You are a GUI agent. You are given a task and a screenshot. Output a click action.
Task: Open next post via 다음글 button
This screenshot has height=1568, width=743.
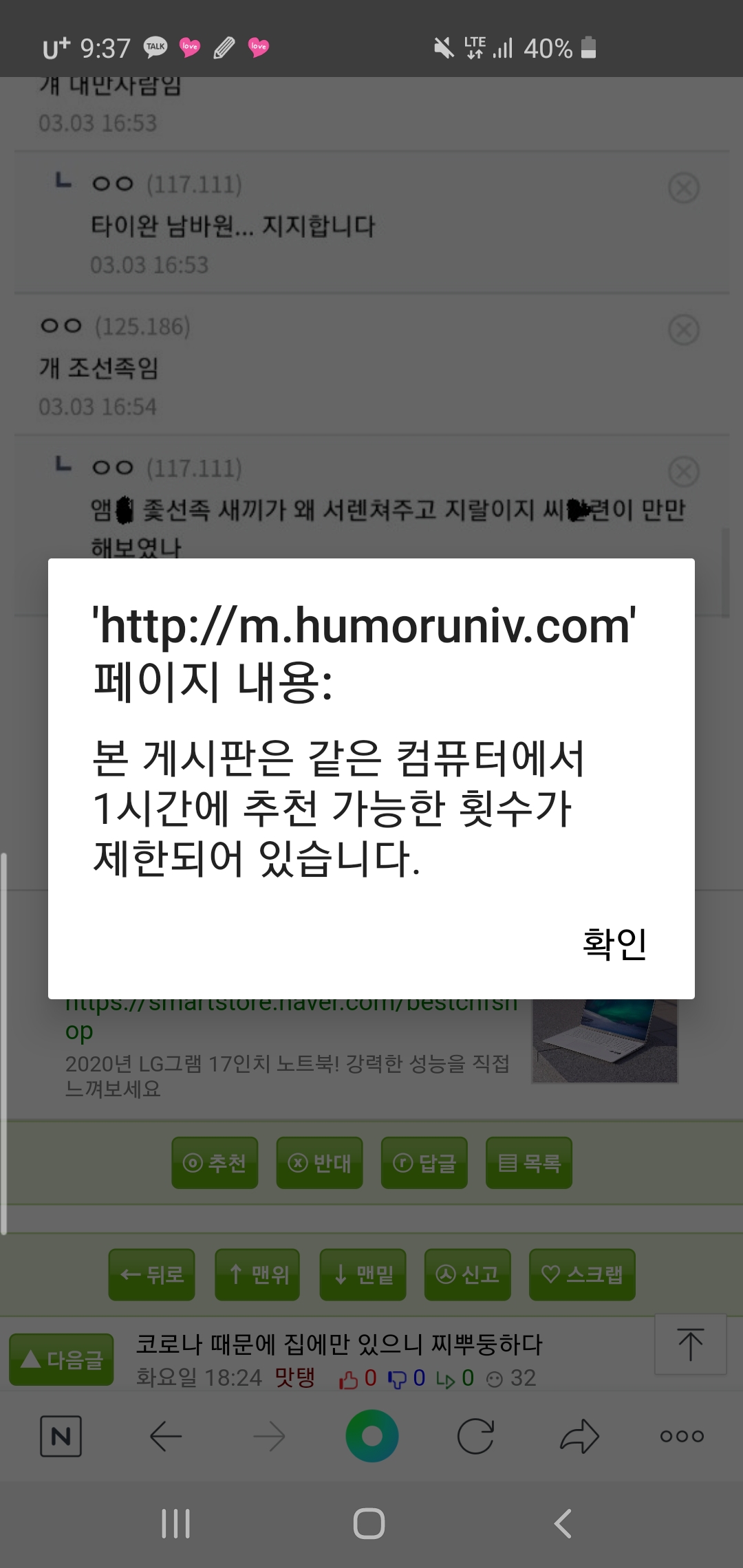(61, 1360)
